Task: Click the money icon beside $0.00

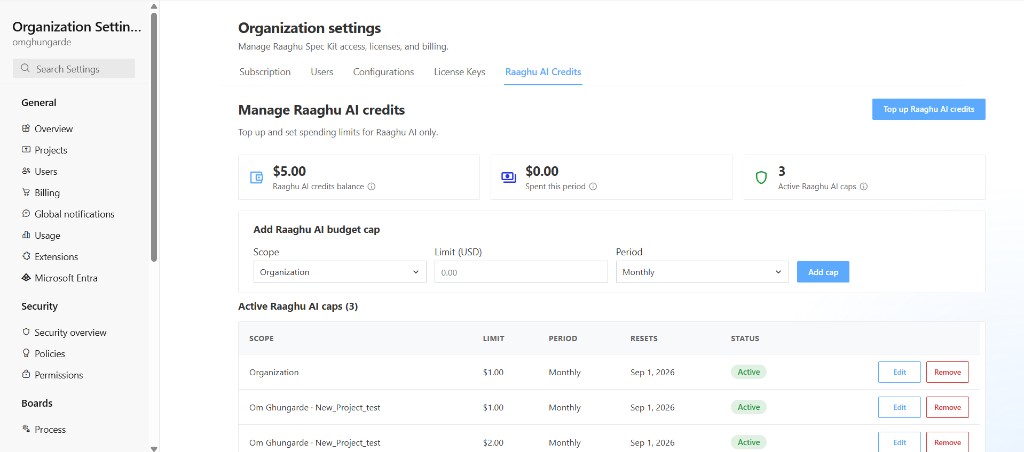Action: tap(509, 177)
